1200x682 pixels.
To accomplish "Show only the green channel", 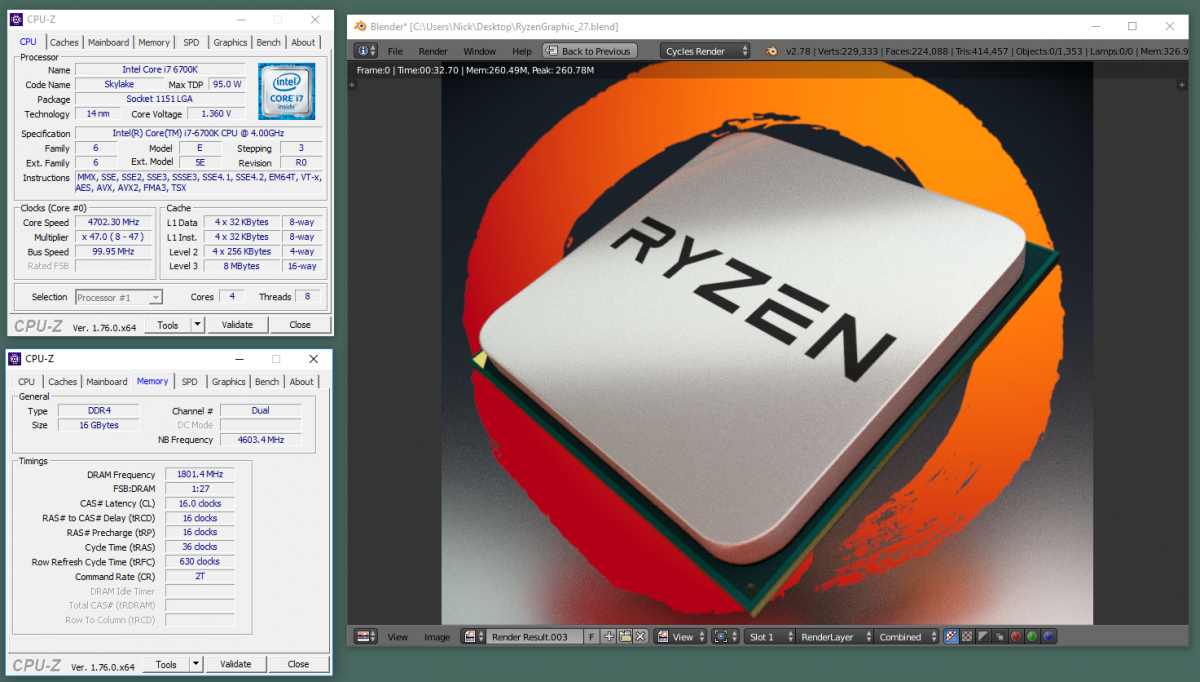I will click(x=1032, y=637).
